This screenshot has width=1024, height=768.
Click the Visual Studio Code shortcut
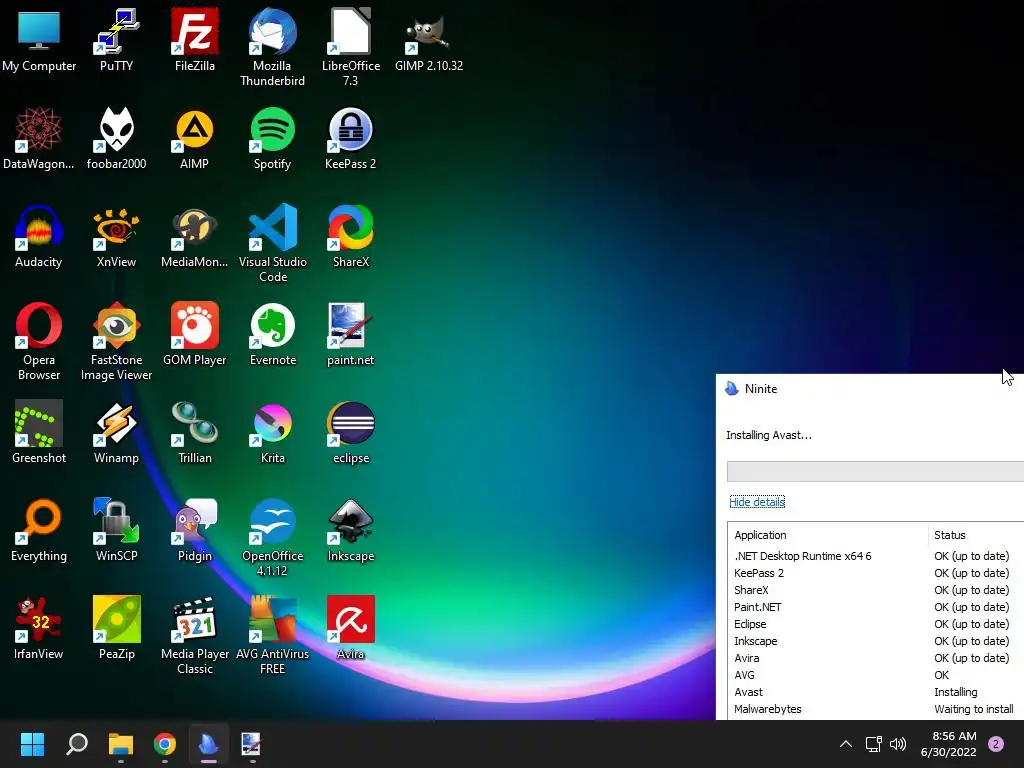pyautogui.click(x=272, y=243)
